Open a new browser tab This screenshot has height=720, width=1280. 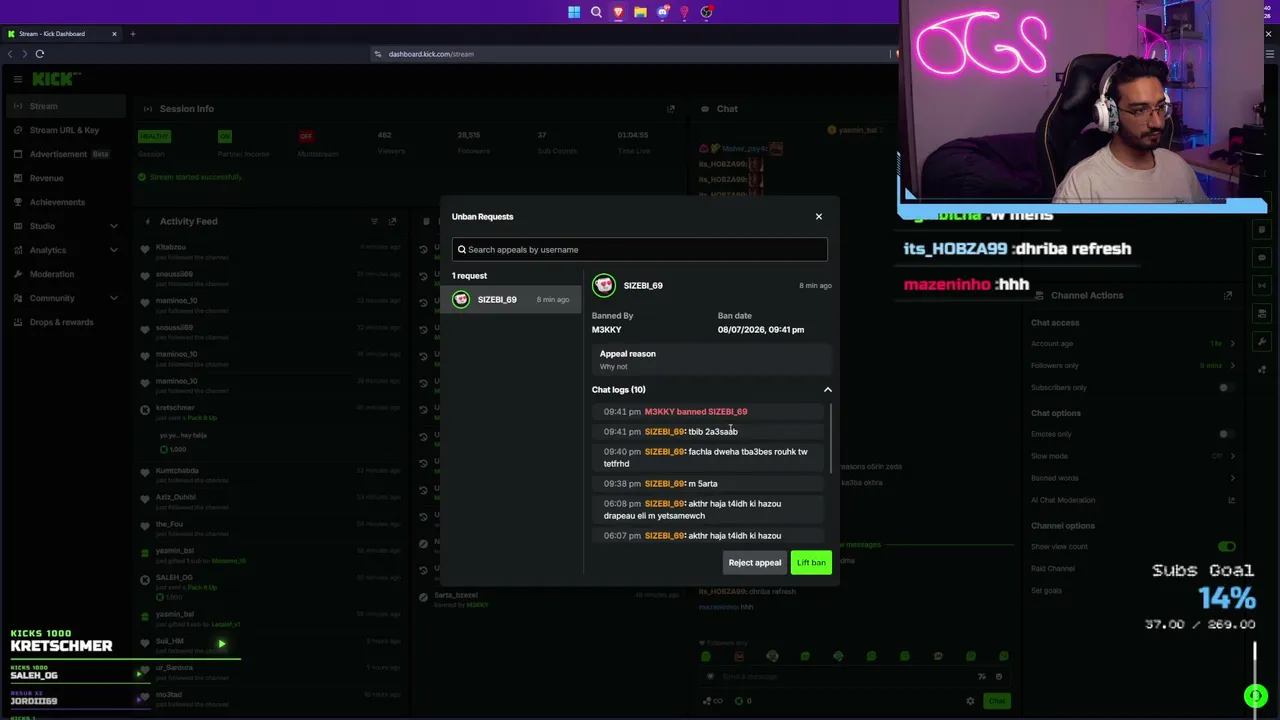(x=132, y=34)
